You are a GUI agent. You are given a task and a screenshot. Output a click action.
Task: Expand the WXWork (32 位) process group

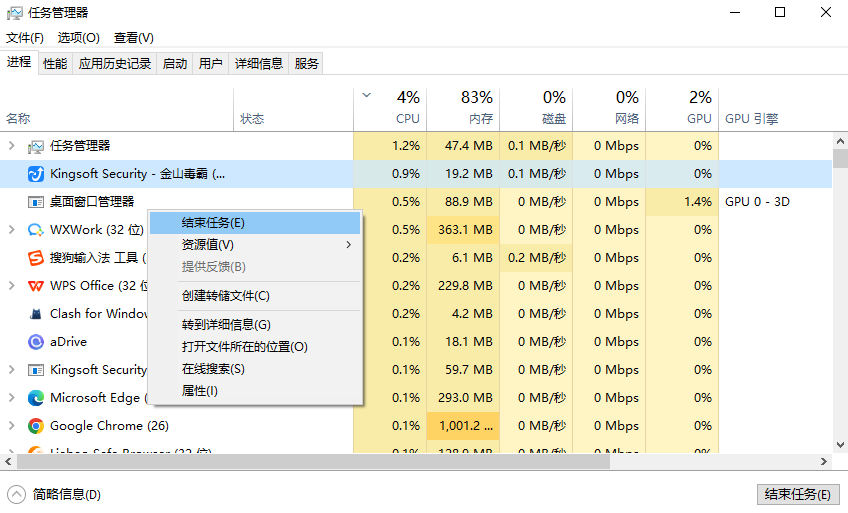pos(11,229)
